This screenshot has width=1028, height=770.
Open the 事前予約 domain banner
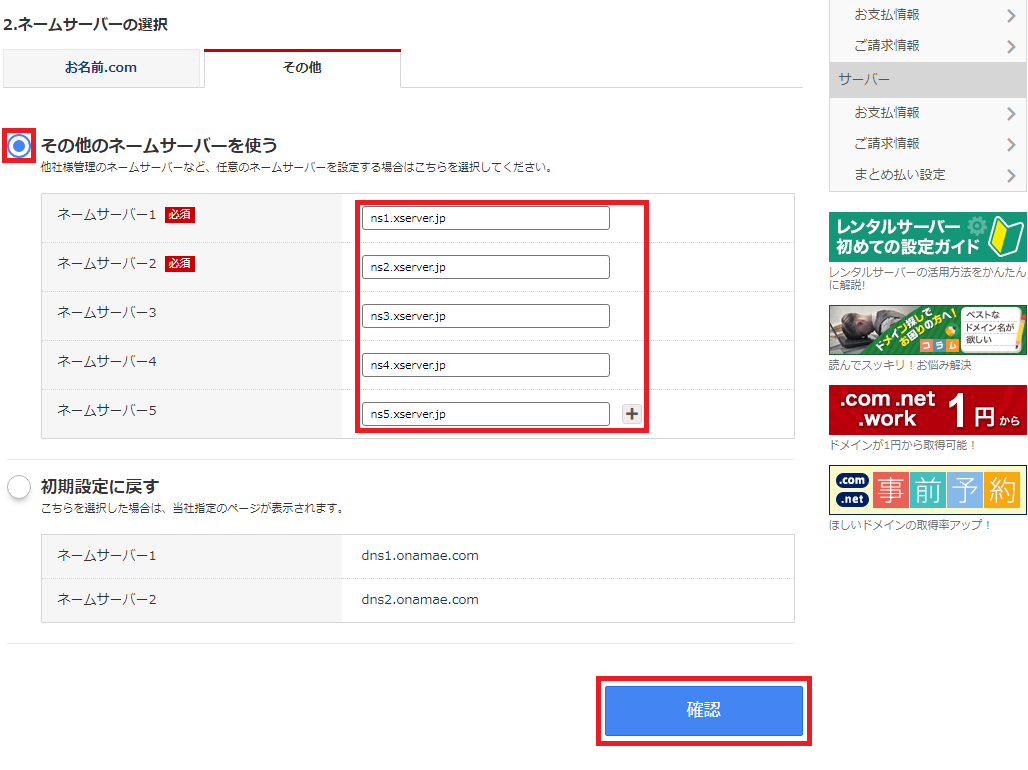(928, 490)
